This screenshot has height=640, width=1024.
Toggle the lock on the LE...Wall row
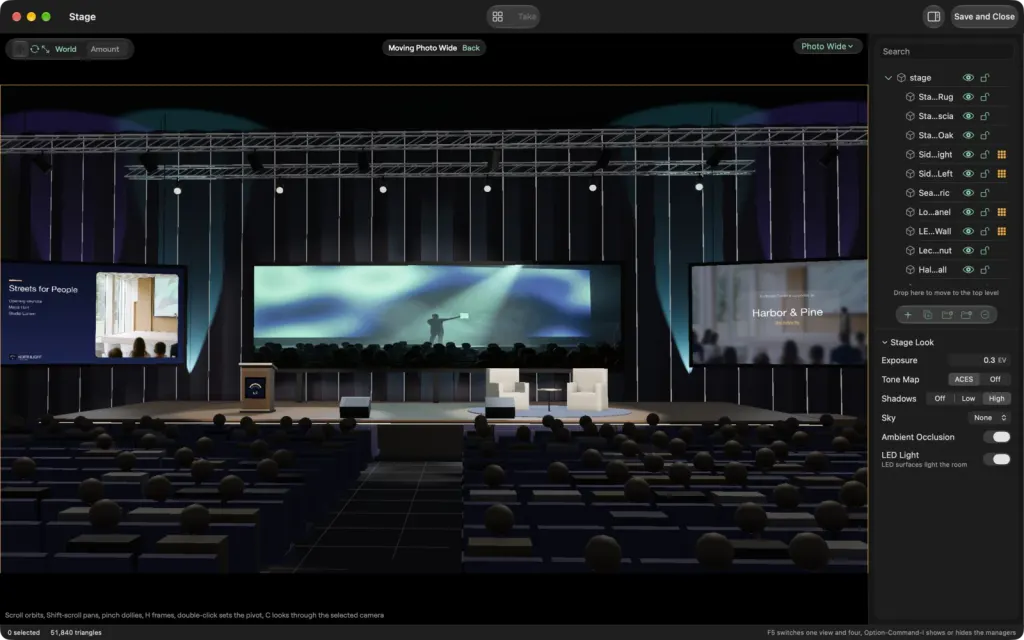tap(985, 231)
